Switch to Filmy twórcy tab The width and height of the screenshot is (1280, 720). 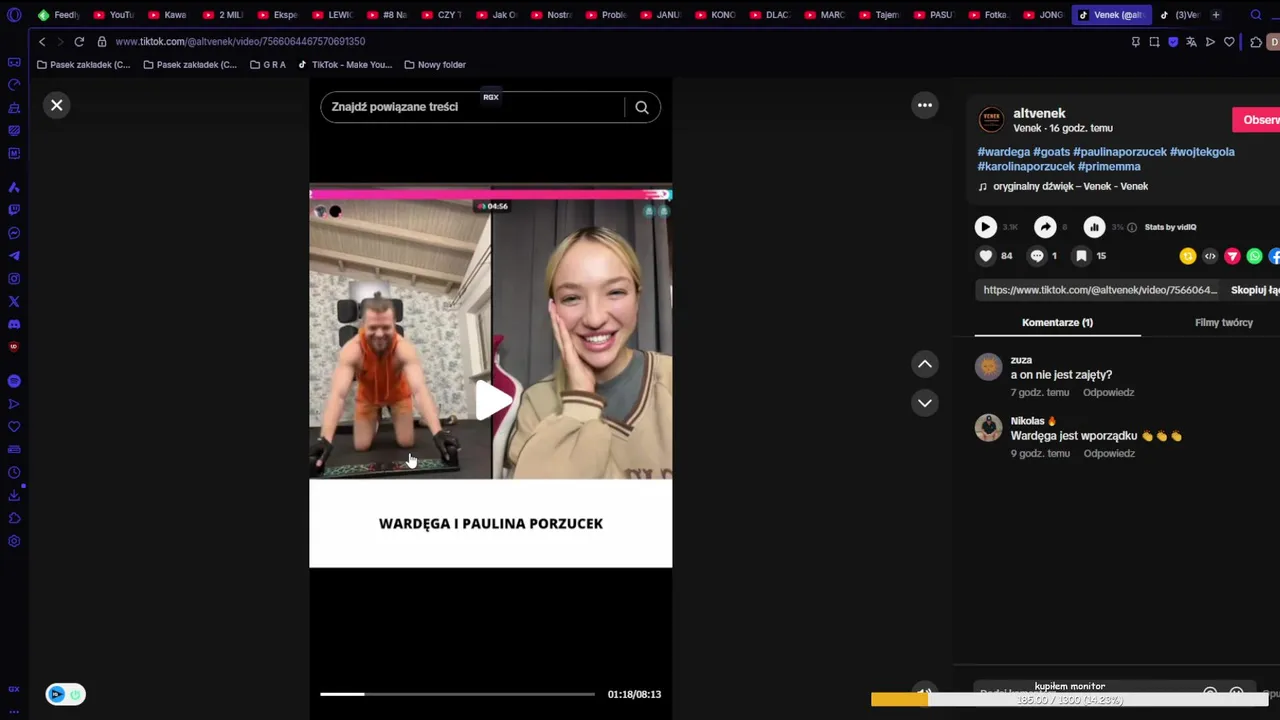[x=1223, y=323]
